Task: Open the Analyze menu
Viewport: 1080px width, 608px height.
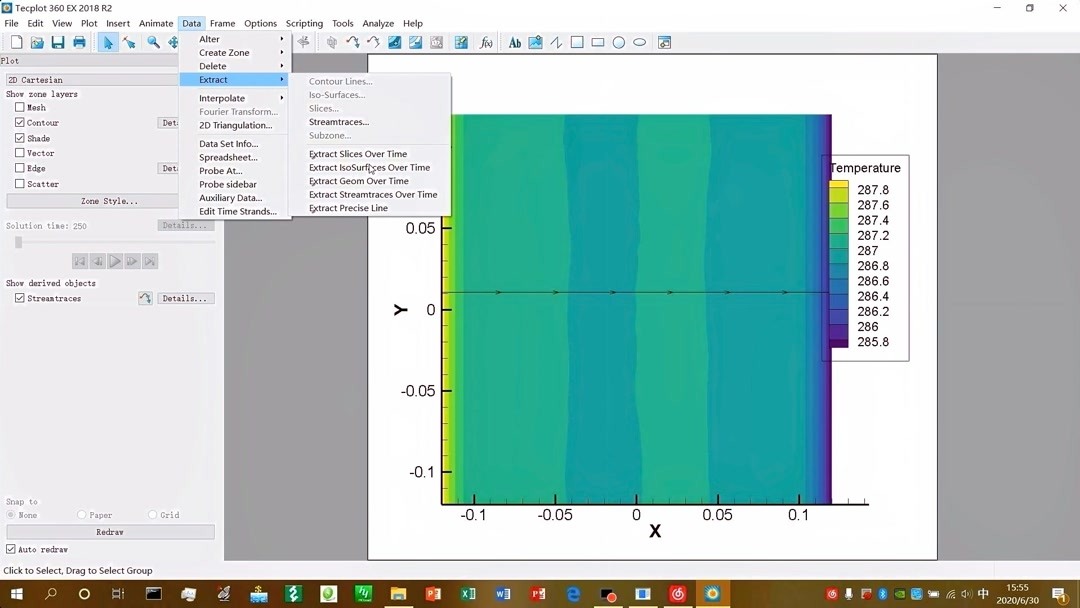Action: click(378, 23)
